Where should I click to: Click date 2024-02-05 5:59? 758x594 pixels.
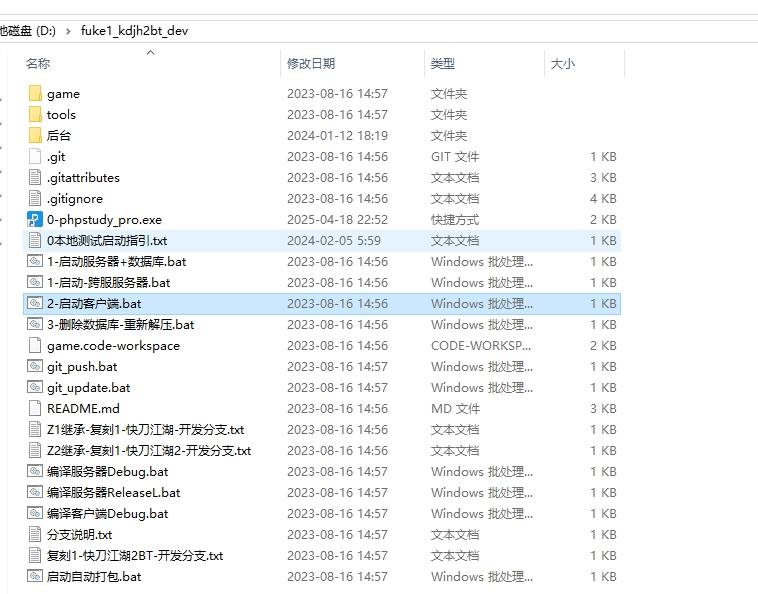(x=334, y=241)
